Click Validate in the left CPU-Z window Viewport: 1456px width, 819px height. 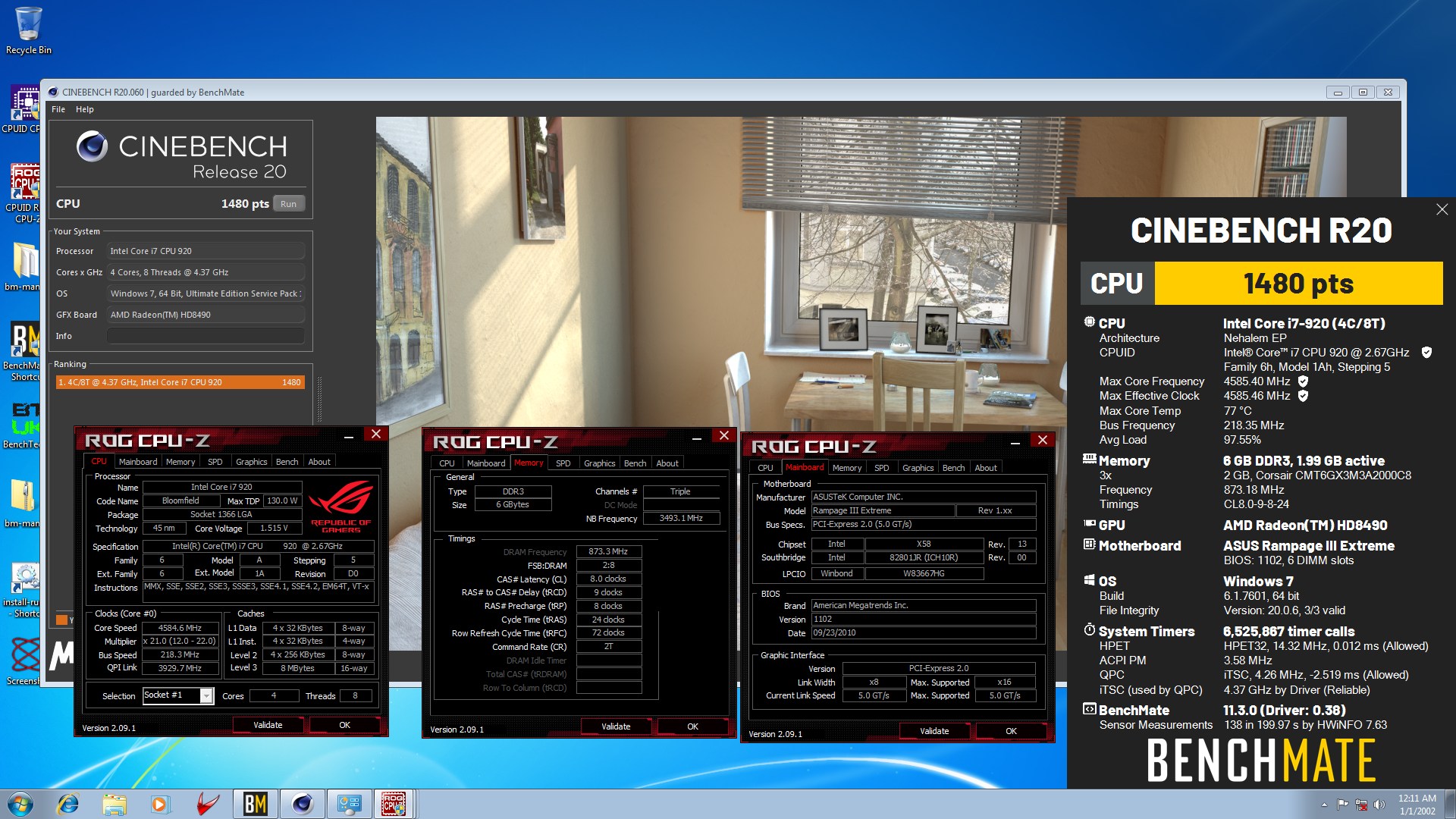click(x=268, y=725)
